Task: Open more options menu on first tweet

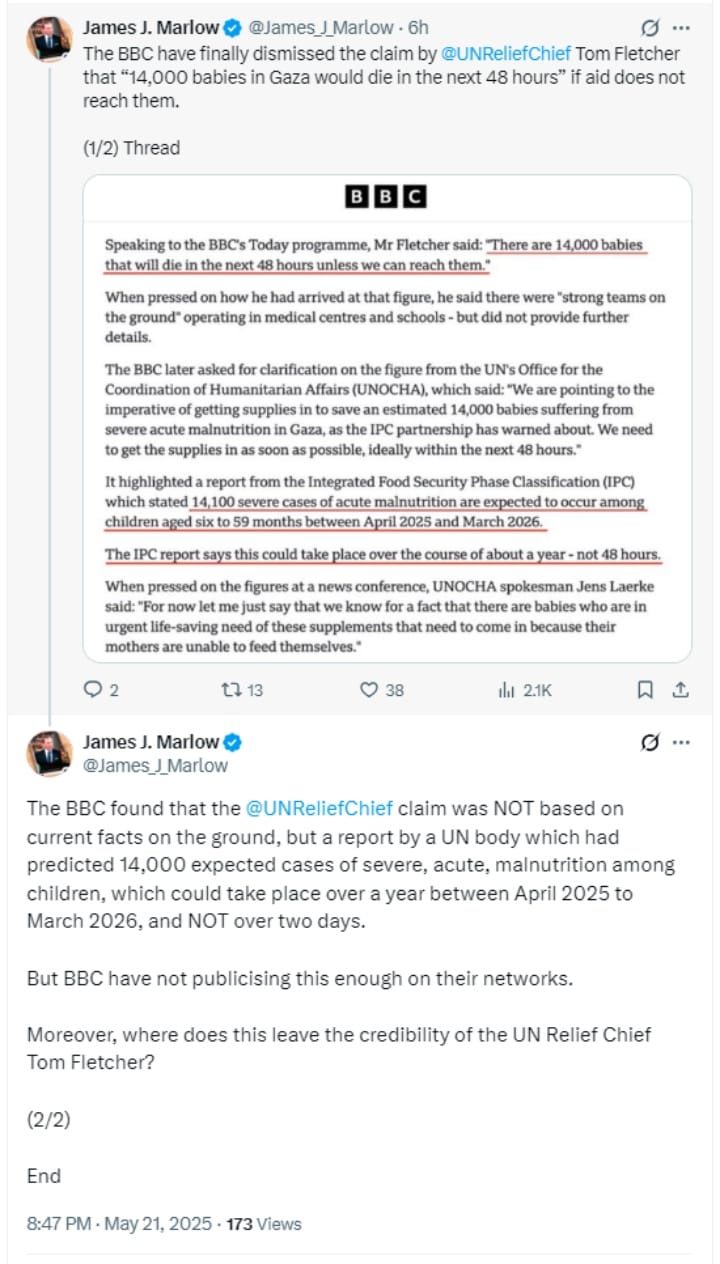Action: [x=681, y=28]
